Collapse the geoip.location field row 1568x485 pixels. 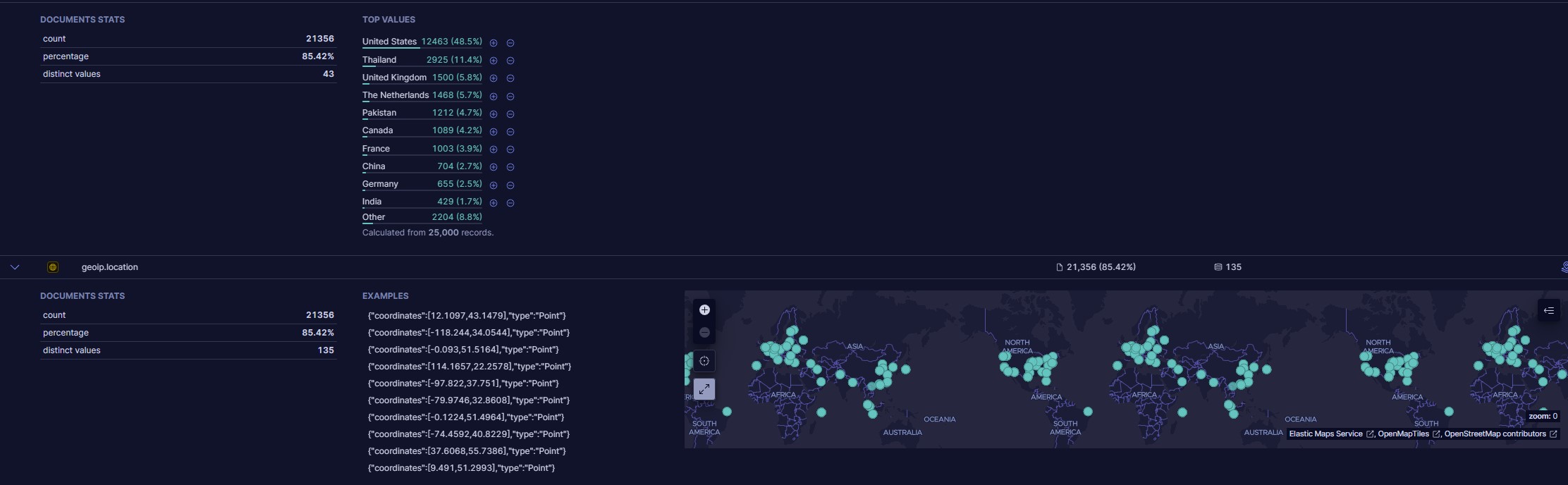tap(15, 267)
